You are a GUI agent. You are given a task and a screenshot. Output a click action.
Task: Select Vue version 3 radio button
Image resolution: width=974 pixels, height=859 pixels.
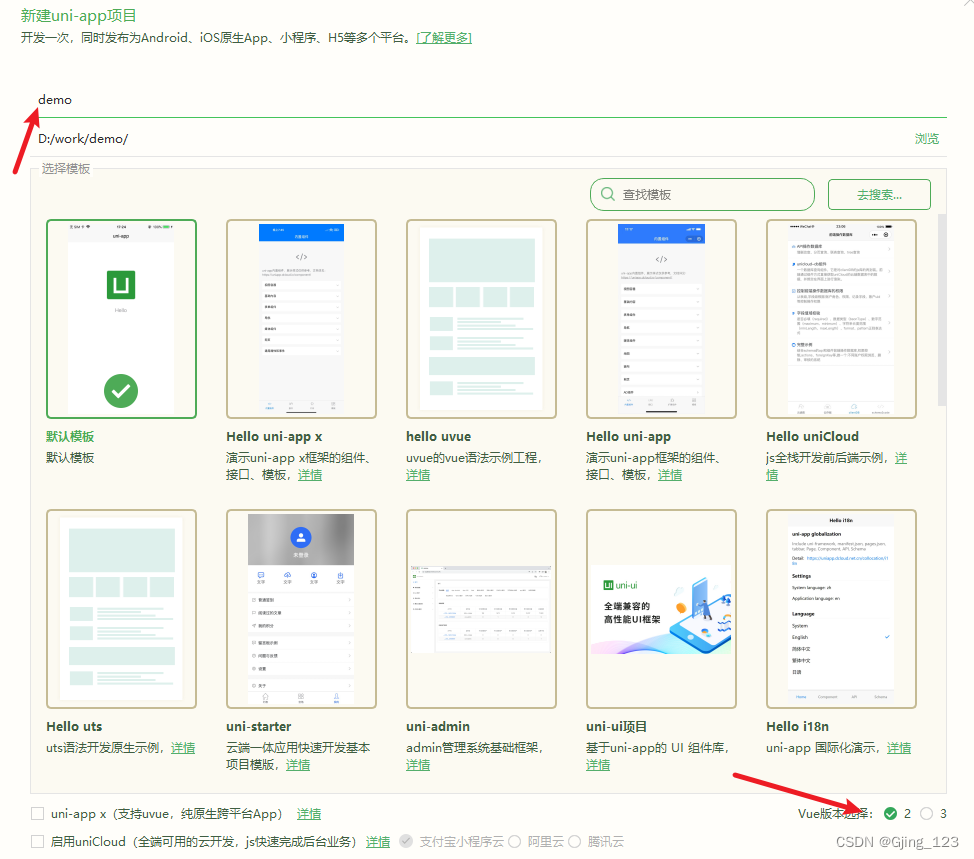click(x=926, y=814)
